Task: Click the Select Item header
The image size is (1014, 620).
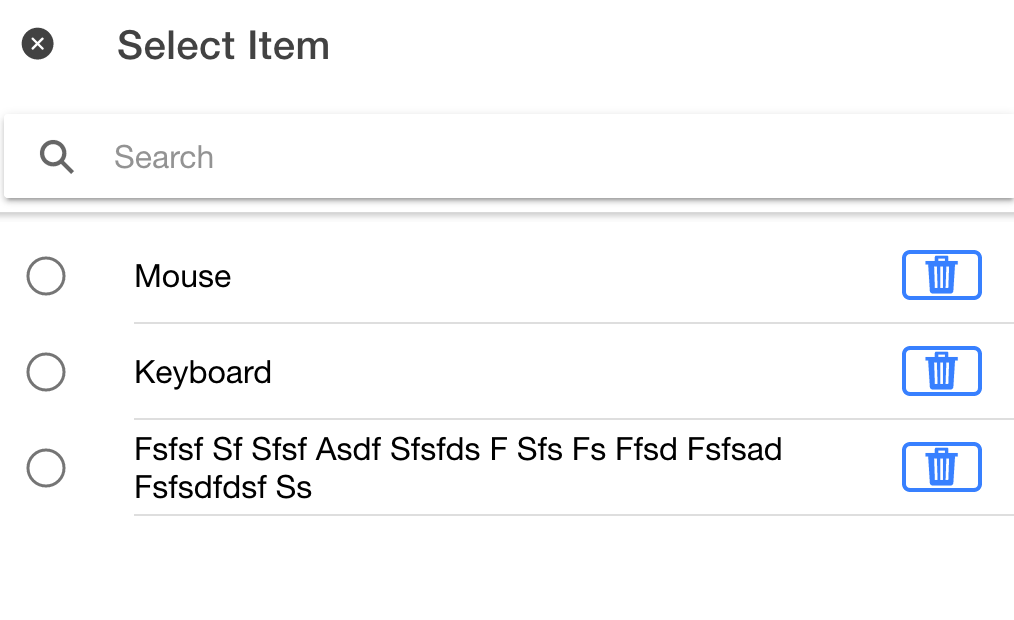Action: (223, 45)
